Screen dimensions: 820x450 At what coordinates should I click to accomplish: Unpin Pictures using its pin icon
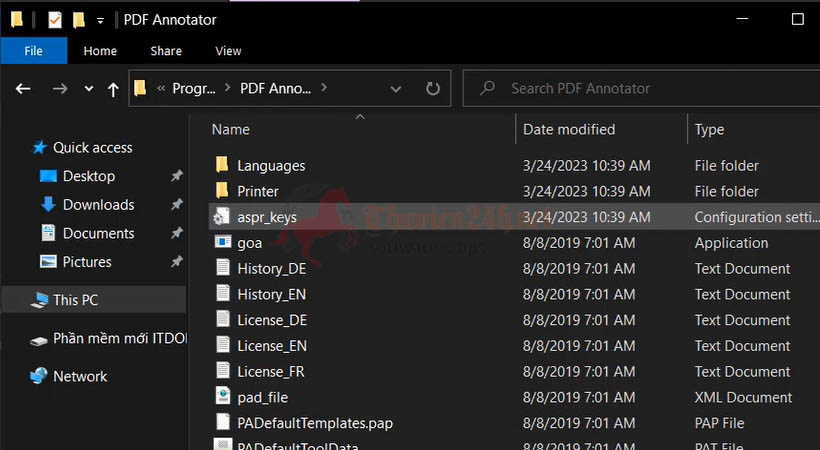177,262
